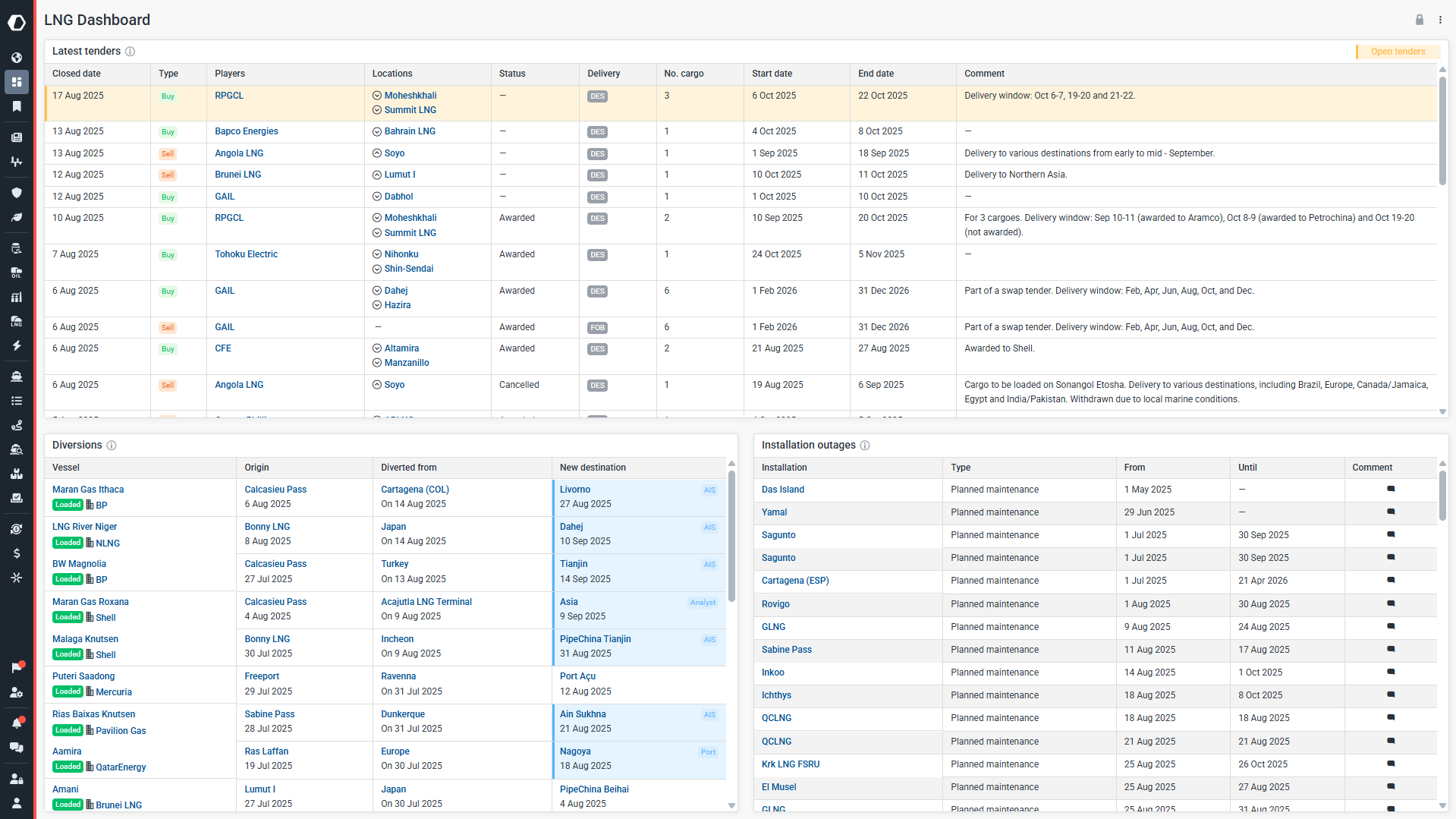Open the bulleted list icon in sidebar
The image size is (1456, 819).
pyautogui.click(x=17, y=401)
